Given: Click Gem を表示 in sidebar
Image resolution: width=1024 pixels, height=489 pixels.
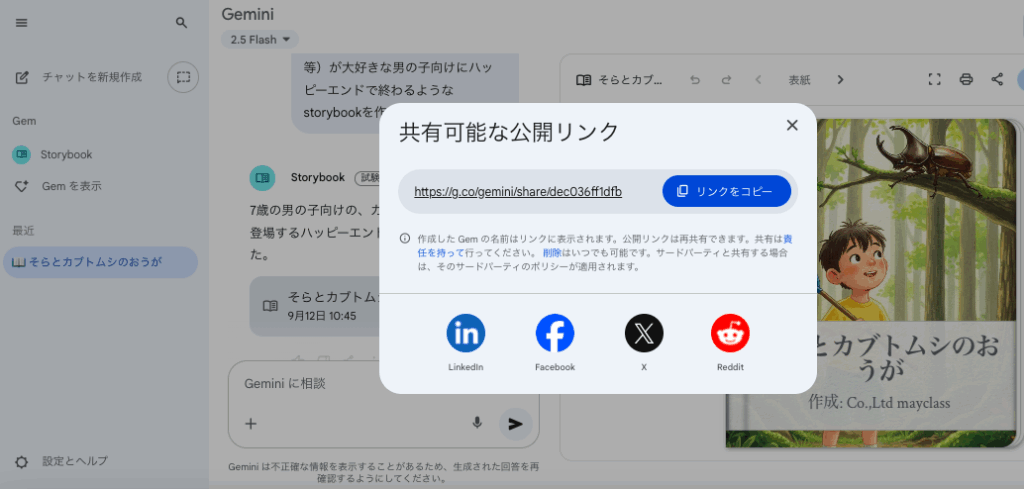Looking at the screenshot, I should (57, 186).
